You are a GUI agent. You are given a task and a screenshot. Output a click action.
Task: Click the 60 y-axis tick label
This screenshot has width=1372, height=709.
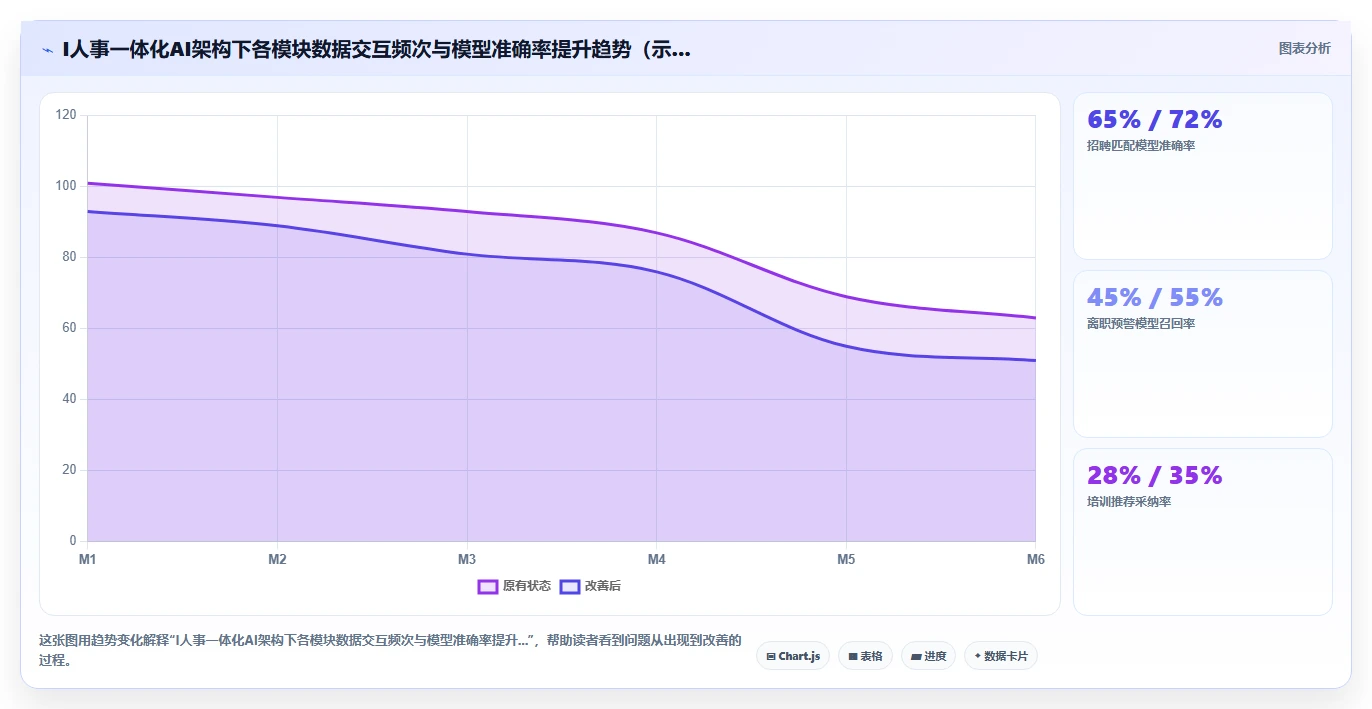[x=69, y=328]
